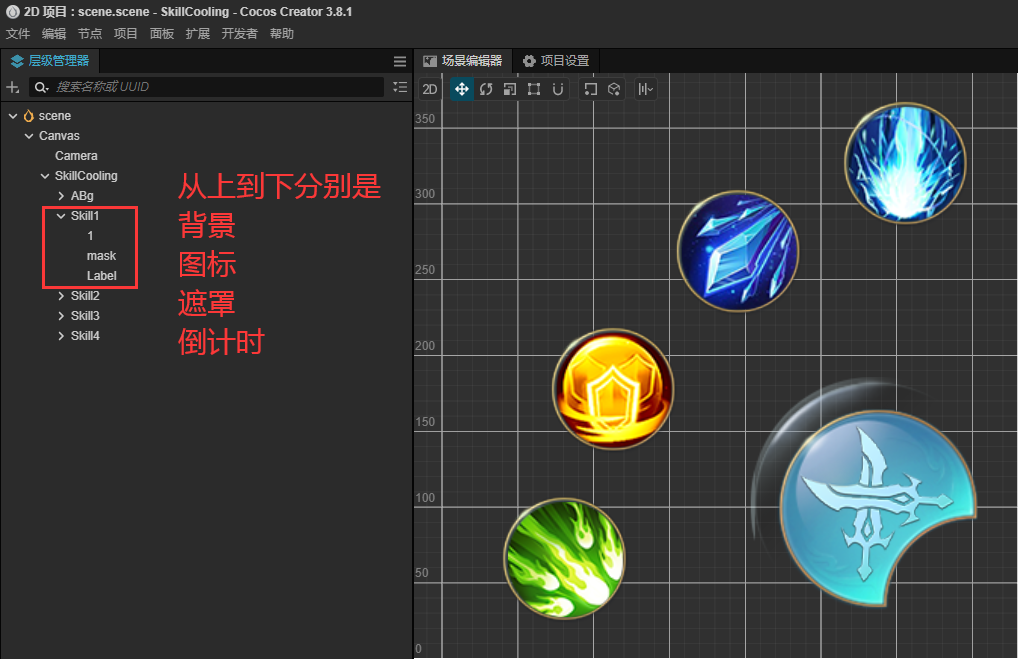Open the 扩展 menu
The width and height of the screenshot is (1018, 659).
point(197,34)
